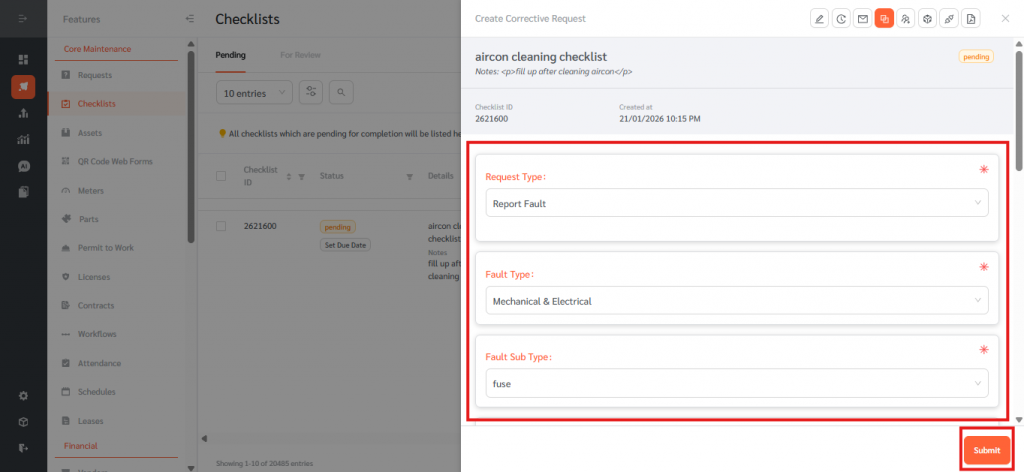This screenshot has height=472, width=1024.
Task: Toggle the select-all checkbox in table header
Action: (x=221, y=176)
